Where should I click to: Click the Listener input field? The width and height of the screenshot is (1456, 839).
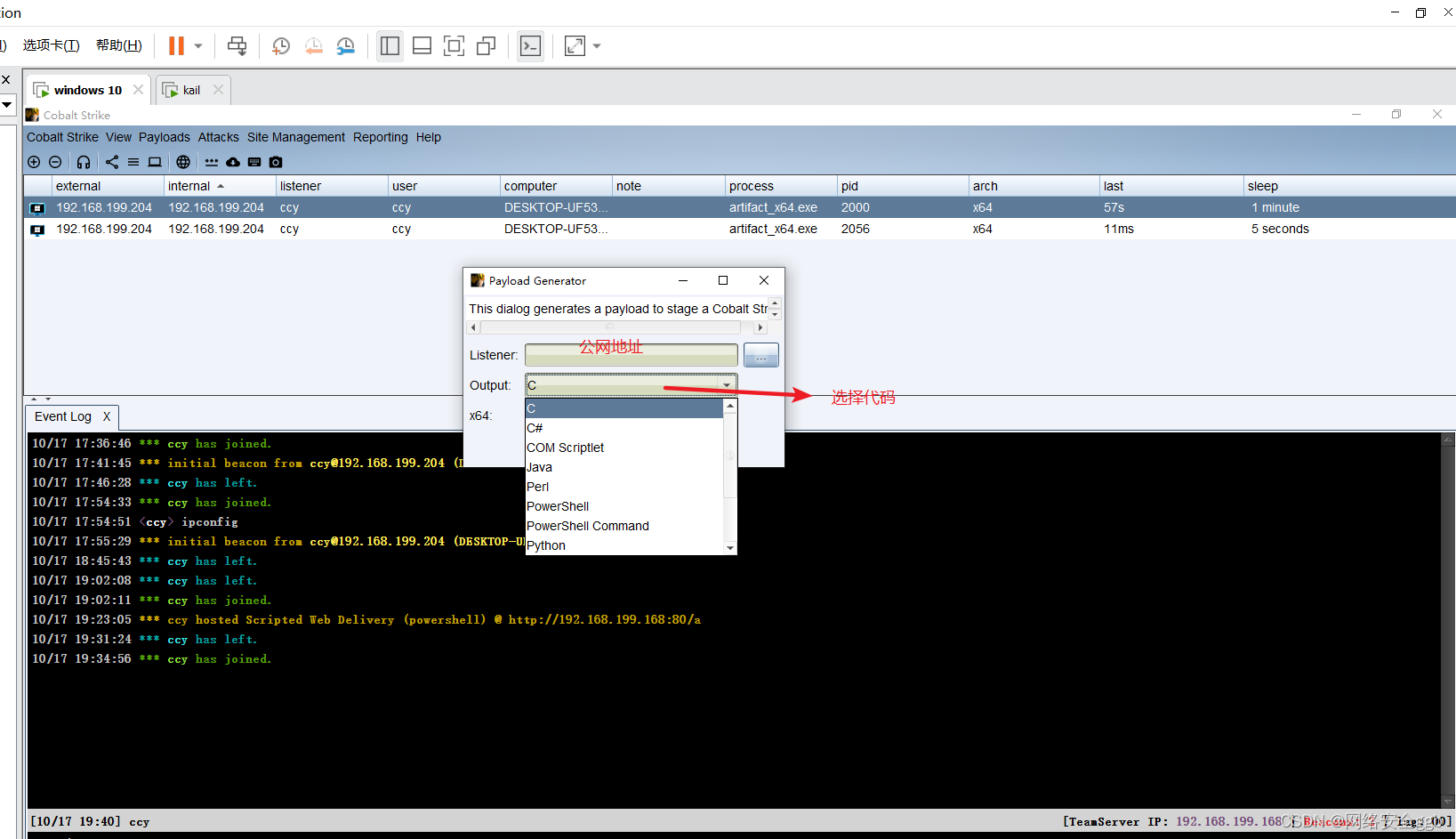click(x=631, y=355)
